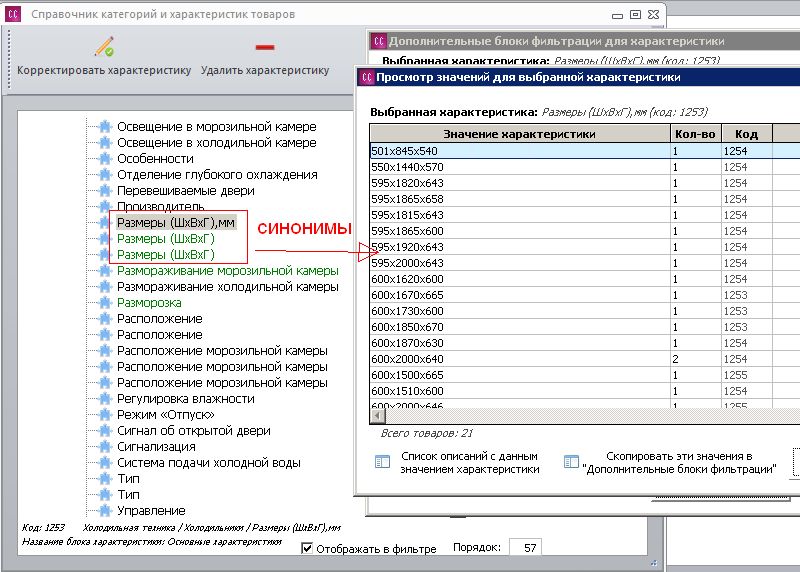The width and height of the screenshot is (800, 572).
Task: Select table row 501x845x540
Action: [x=585, y=151]
